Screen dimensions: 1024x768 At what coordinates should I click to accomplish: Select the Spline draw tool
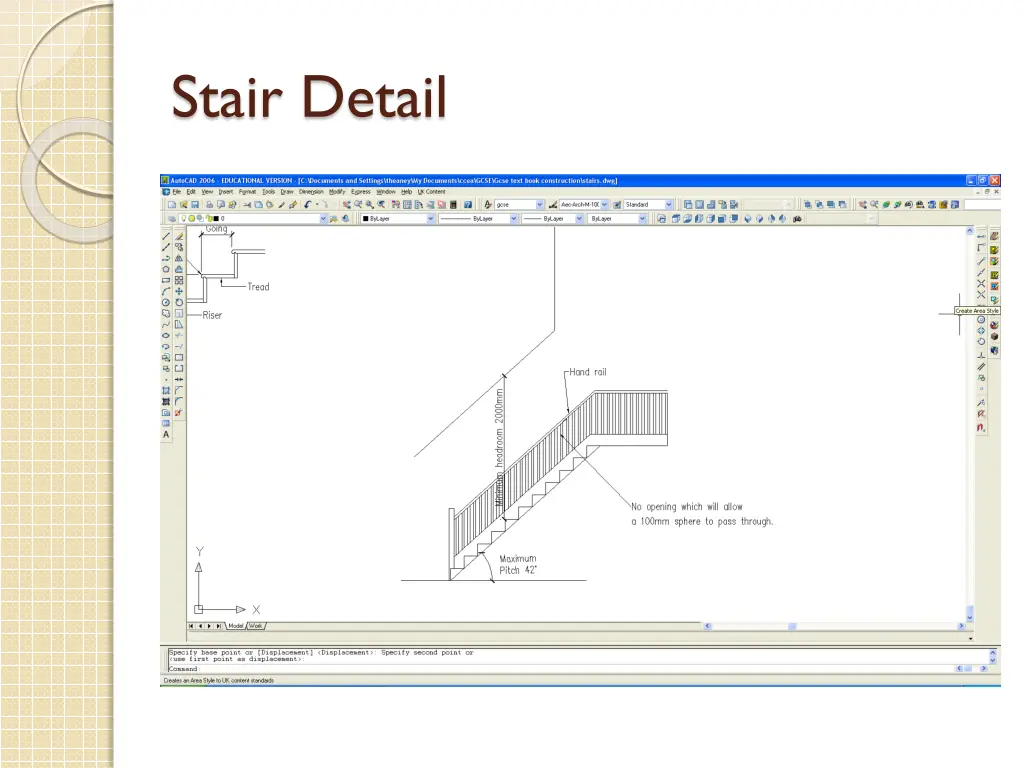[x=167, y=325]
